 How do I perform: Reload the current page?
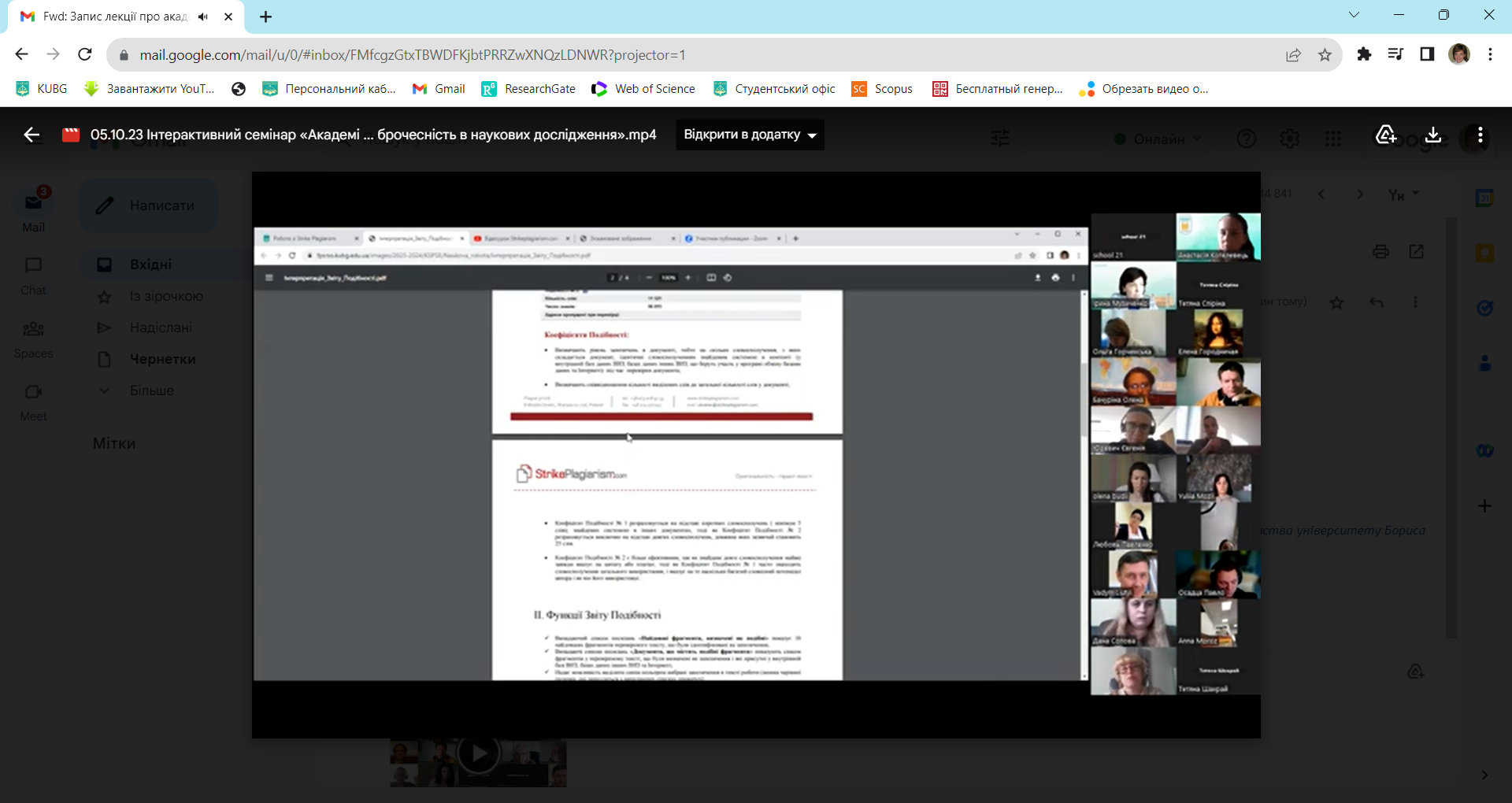click(85, 54)
